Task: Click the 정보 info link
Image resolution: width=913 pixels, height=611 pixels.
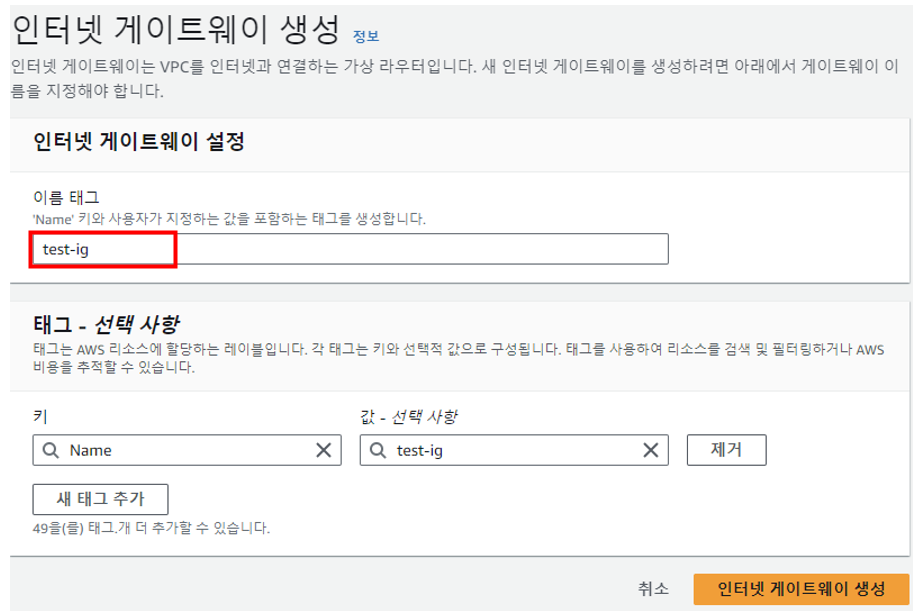Action: pyautogui.click(x=366, y=37)
